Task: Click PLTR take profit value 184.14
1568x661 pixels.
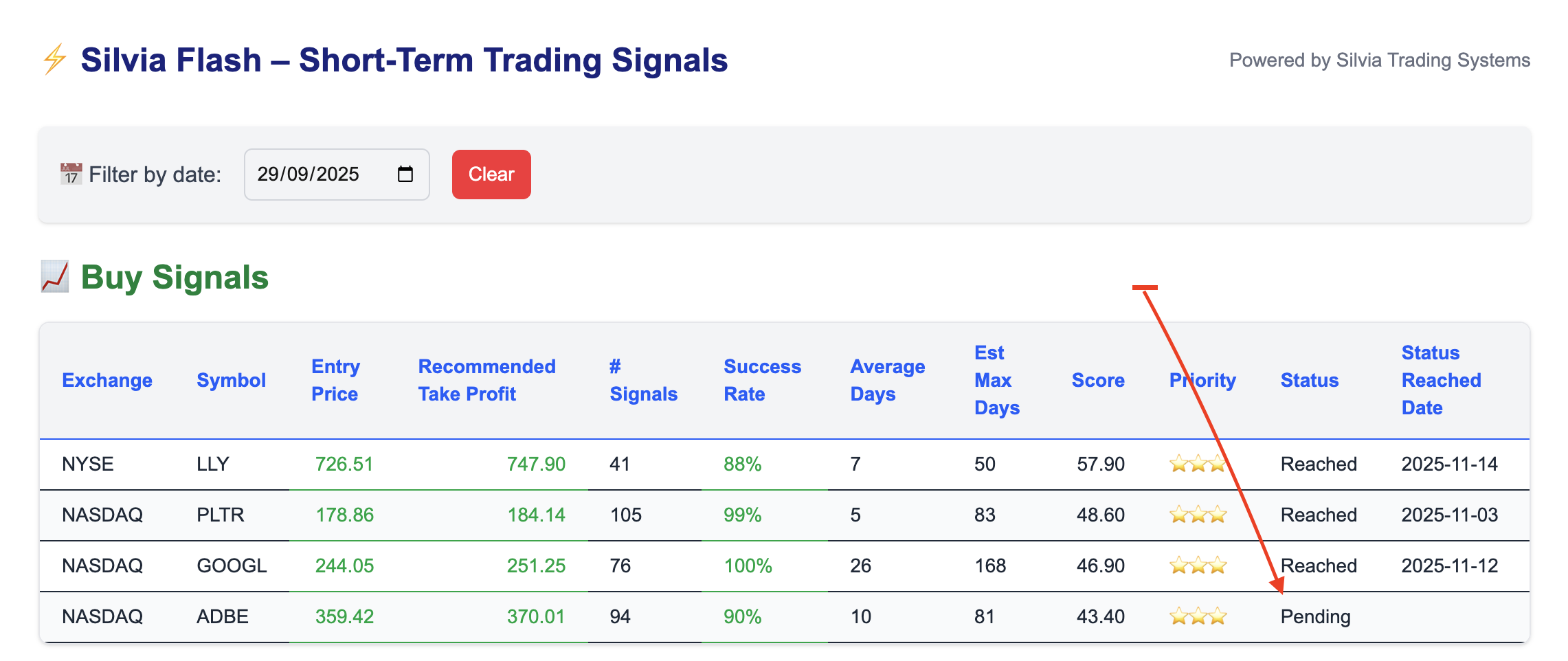Action: [536, 515]
